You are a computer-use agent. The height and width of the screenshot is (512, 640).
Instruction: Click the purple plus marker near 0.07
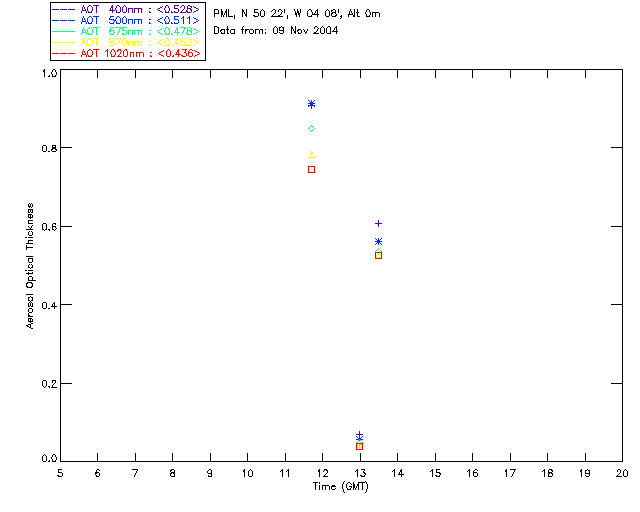(359, 435)
